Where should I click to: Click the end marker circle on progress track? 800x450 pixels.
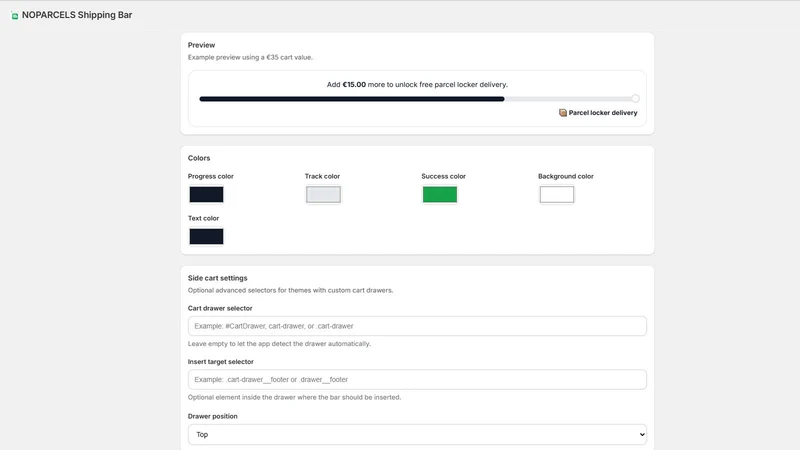(x=635, y=98)
